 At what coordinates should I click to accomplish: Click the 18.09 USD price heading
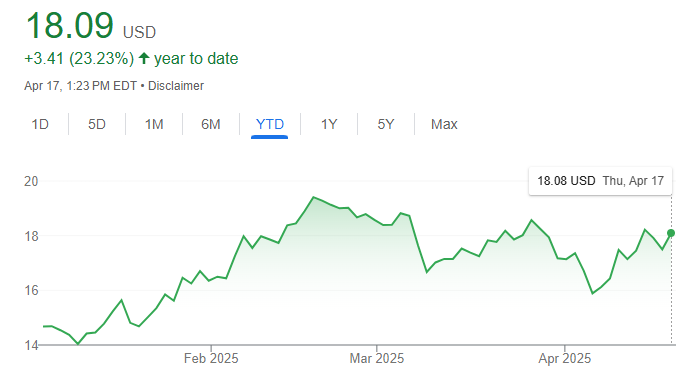coord(91,26)
